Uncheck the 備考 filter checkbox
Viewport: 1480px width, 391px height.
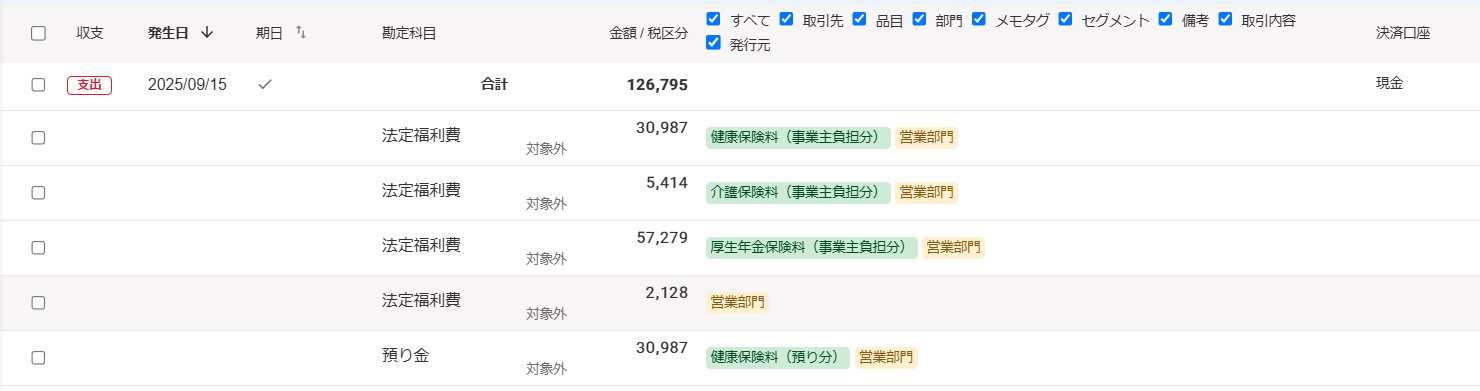[x=1165, y=19]
